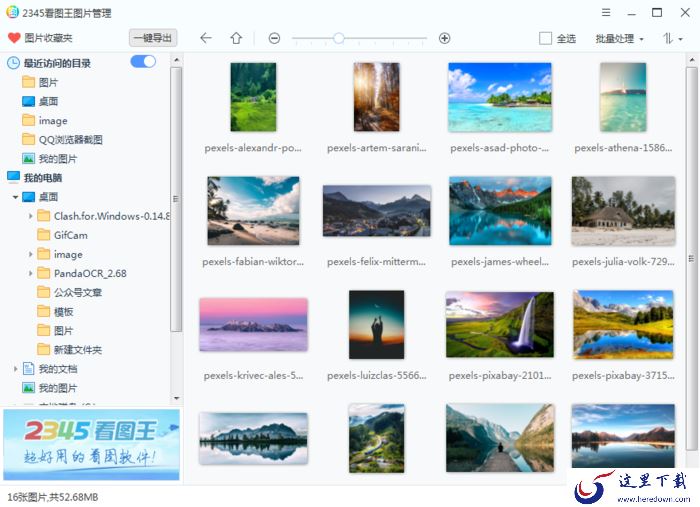
Task: Select the pexels-artem-sarani... forest thumbnail
Action: tap(376, 97)
